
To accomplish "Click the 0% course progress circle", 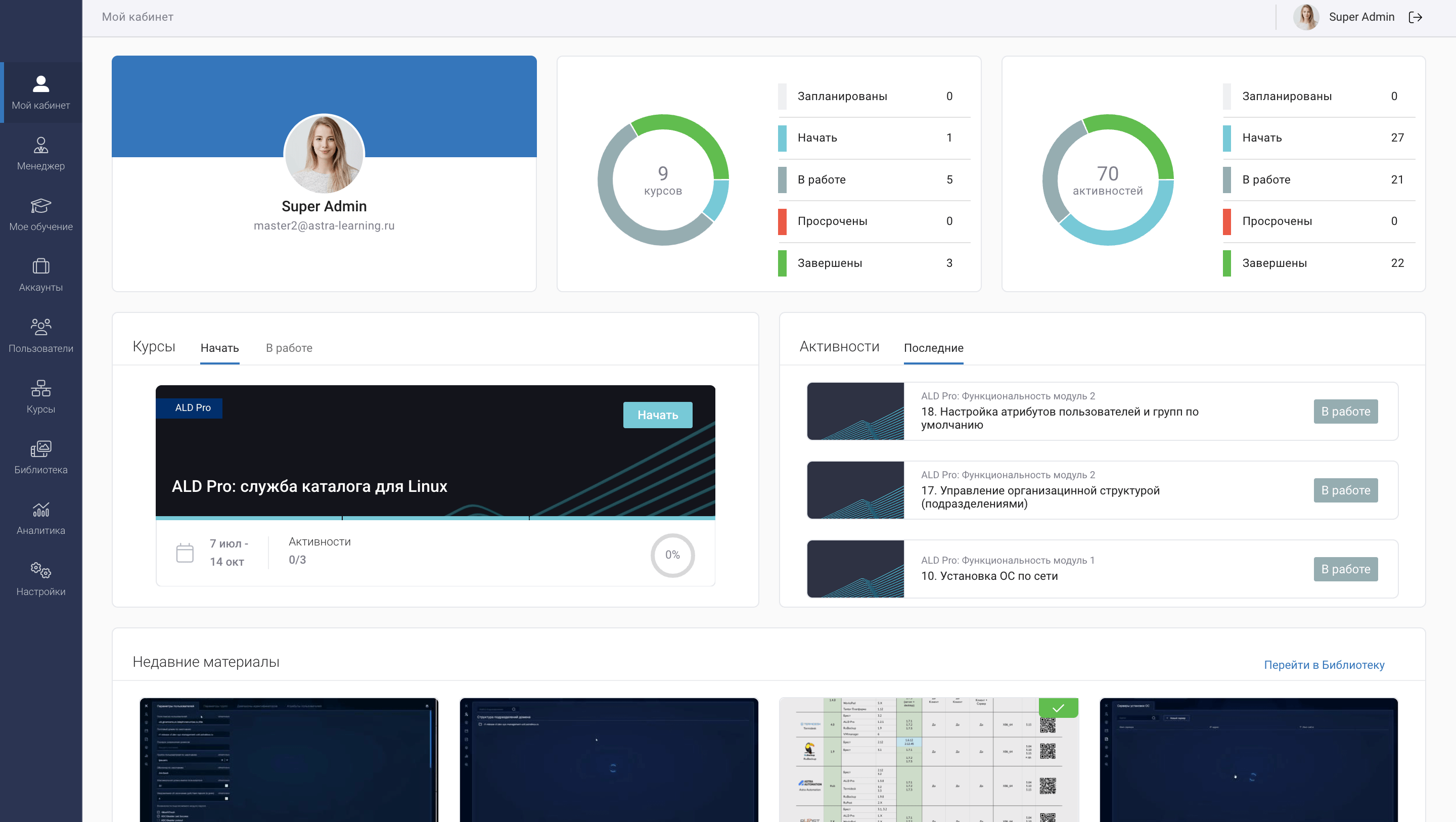I will pyautogui.click(x=672, y=555).
